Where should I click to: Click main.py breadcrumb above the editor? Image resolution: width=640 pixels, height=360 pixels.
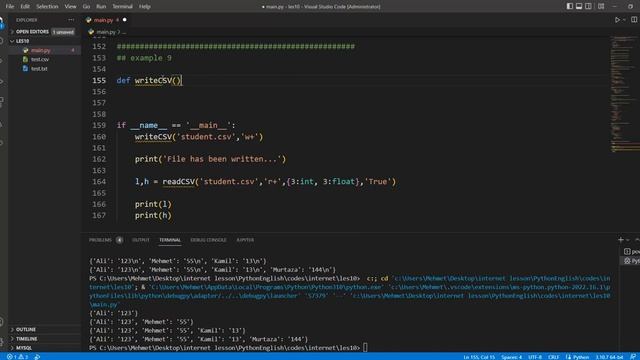tap(106, 32)
